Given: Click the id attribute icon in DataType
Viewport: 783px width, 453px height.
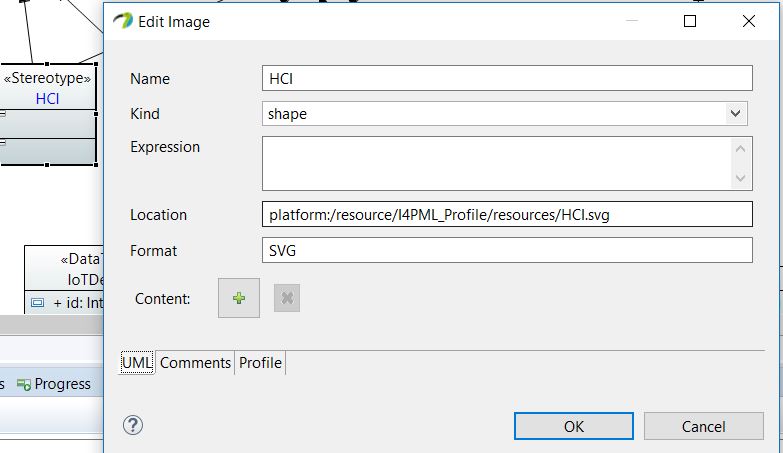Looking at the screenshot, I should pos(37,301).
